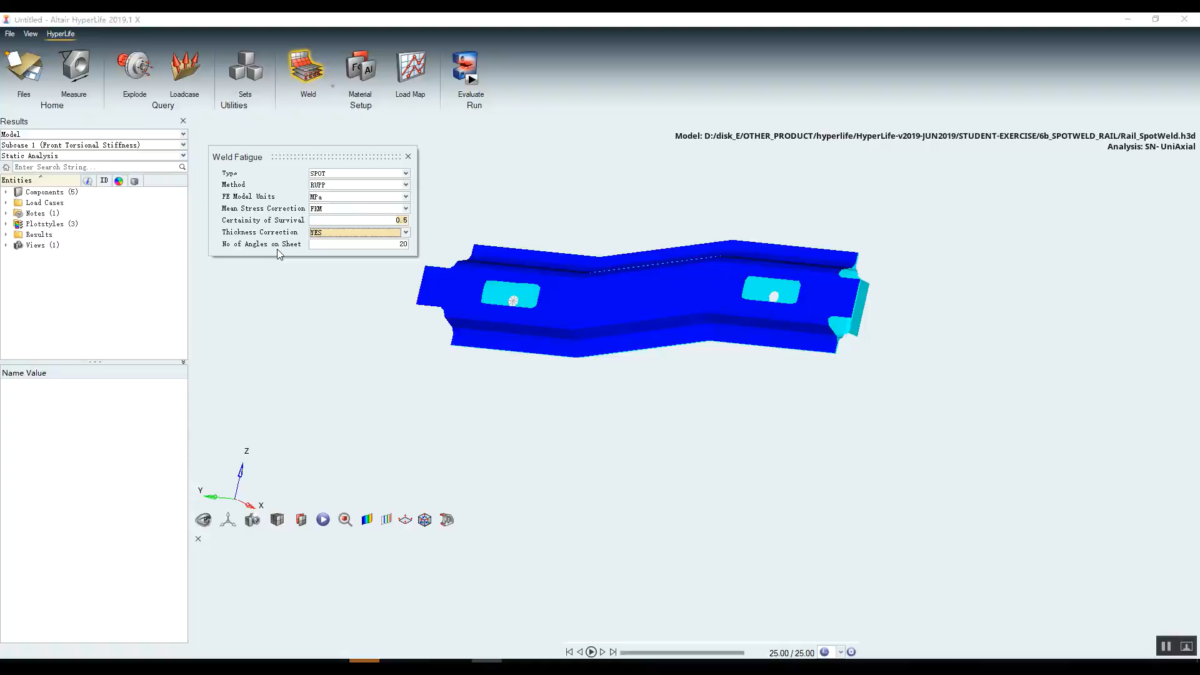
Task: Click the axes orientation icon in the view toolbar
Action: 228,520
